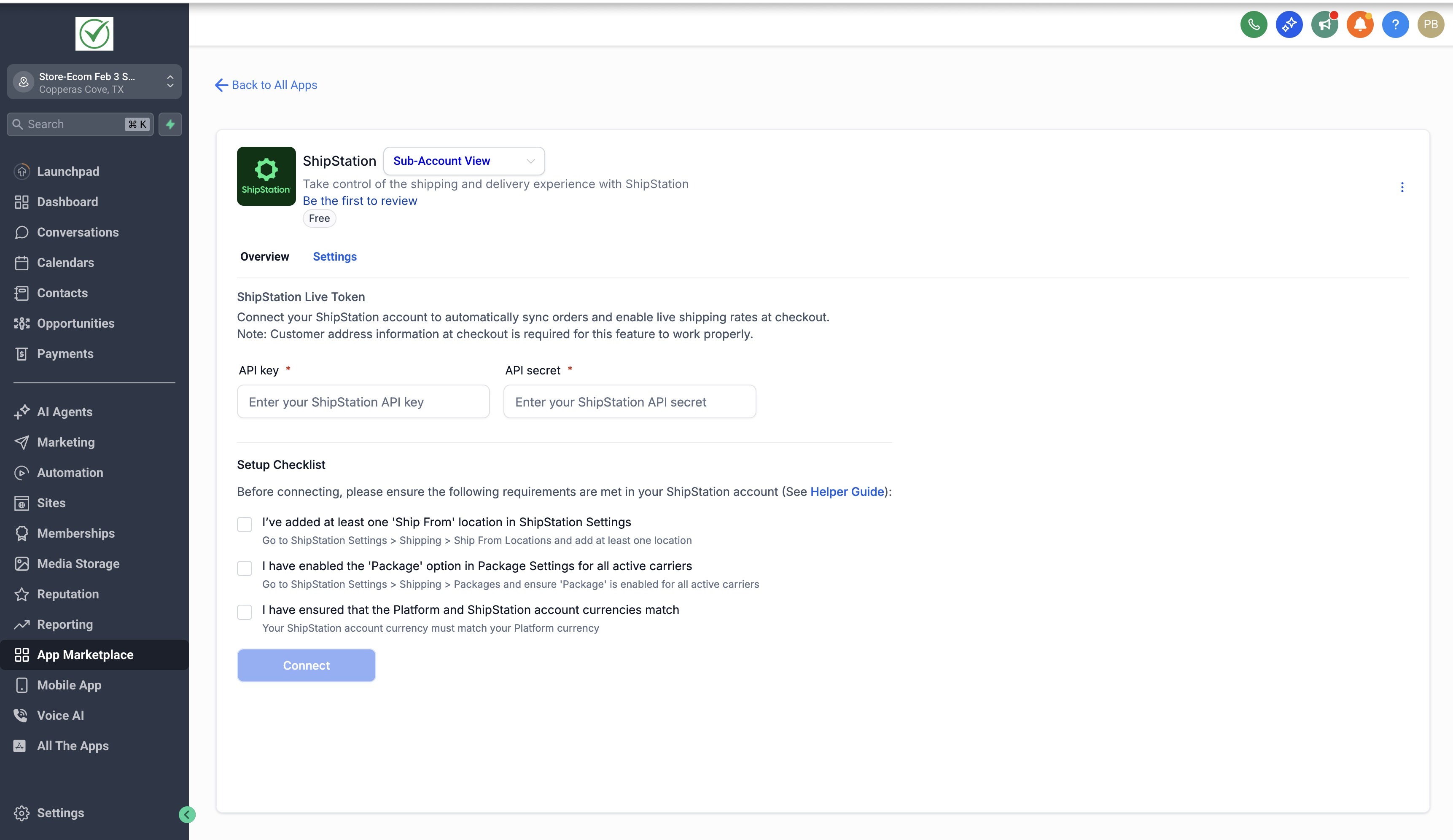Image resolution: width=1453 pixels, height=840 pixels.
Task: Expand the Store-Ecom account switcher
Action: (x=94, y=83)
